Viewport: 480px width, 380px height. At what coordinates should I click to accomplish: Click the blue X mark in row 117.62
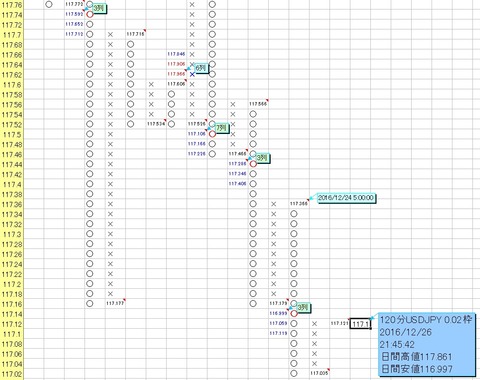click(x=192, y=74)
